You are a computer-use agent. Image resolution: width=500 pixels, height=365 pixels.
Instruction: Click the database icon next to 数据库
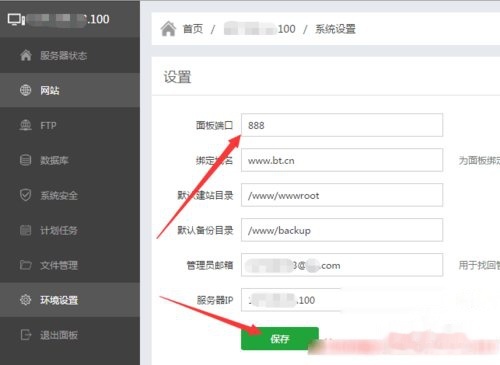26,160
